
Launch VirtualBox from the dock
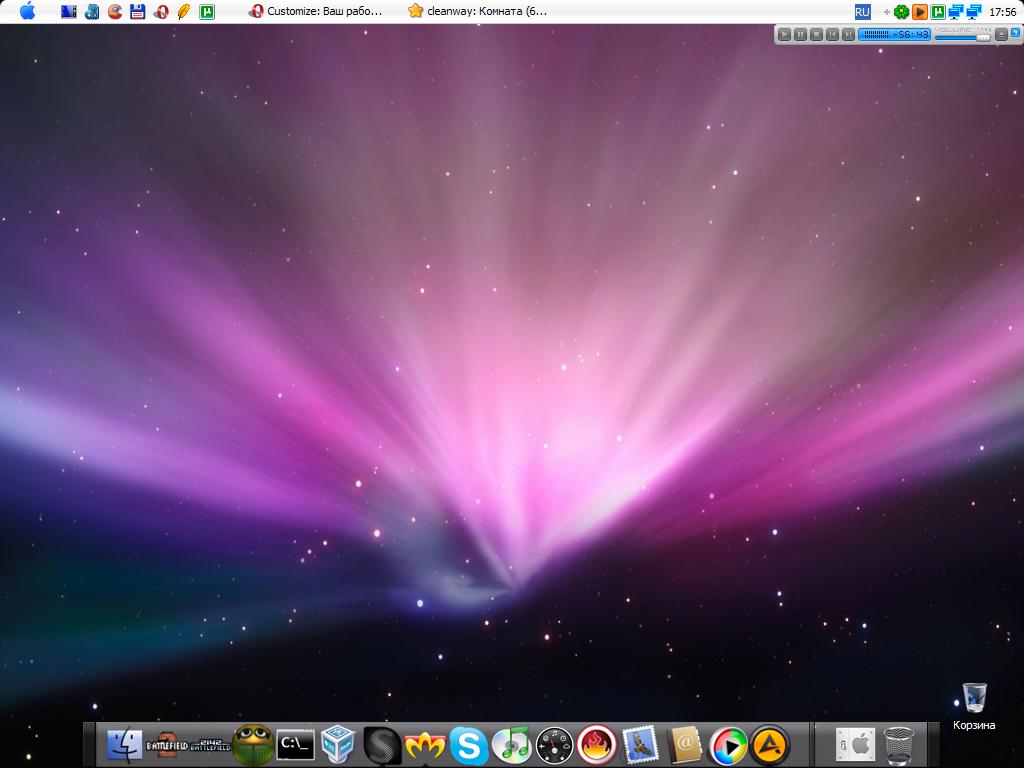coord(339,744)
